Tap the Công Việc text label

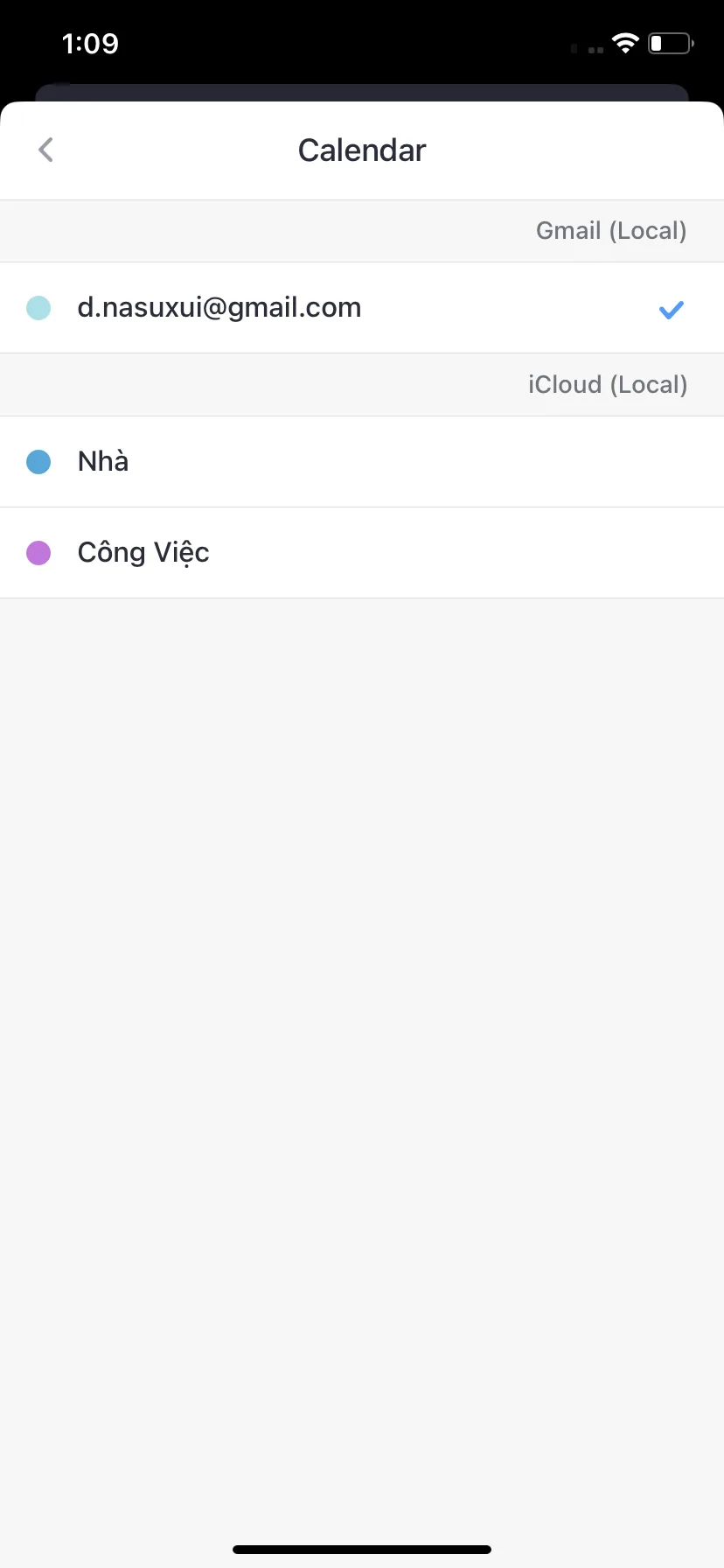(143, 553)
